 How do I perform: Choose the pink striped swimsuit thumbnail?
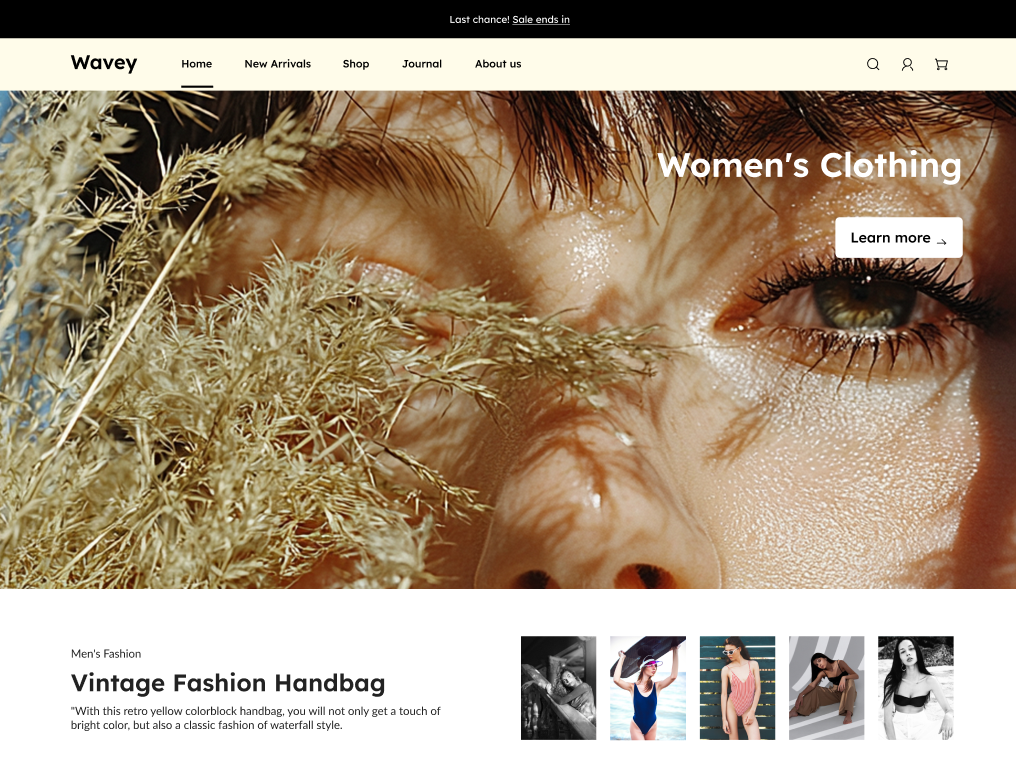[737, 688]
